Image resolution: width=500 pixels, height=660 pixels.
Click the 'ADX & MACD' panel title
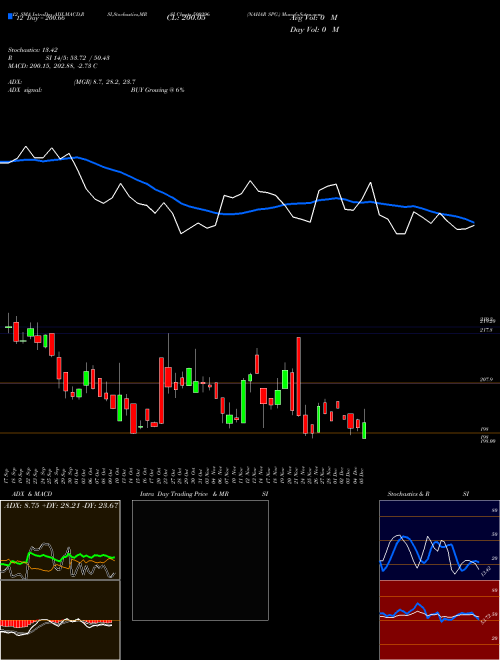(x=32, y=494)
